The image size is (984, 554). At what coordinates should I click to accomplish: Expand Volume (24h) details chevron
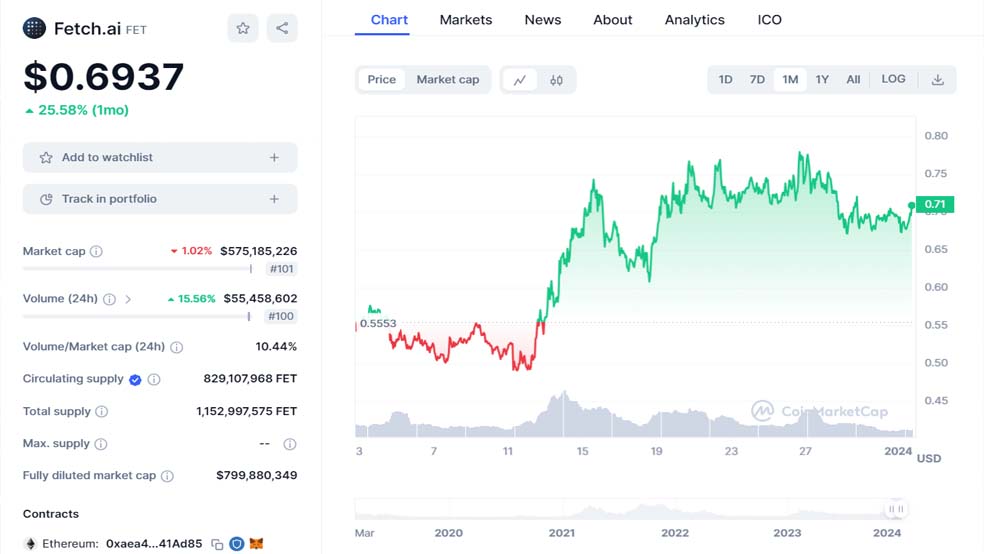tap(128, 299)
